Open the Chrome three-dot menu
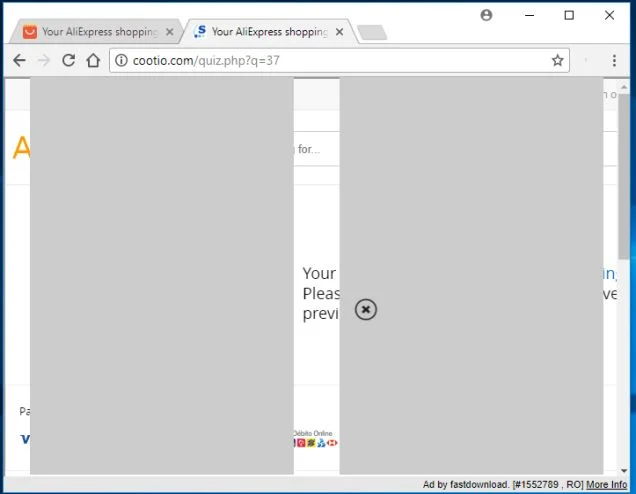This screenshot has width=636, height=494. tap(614, 60)
